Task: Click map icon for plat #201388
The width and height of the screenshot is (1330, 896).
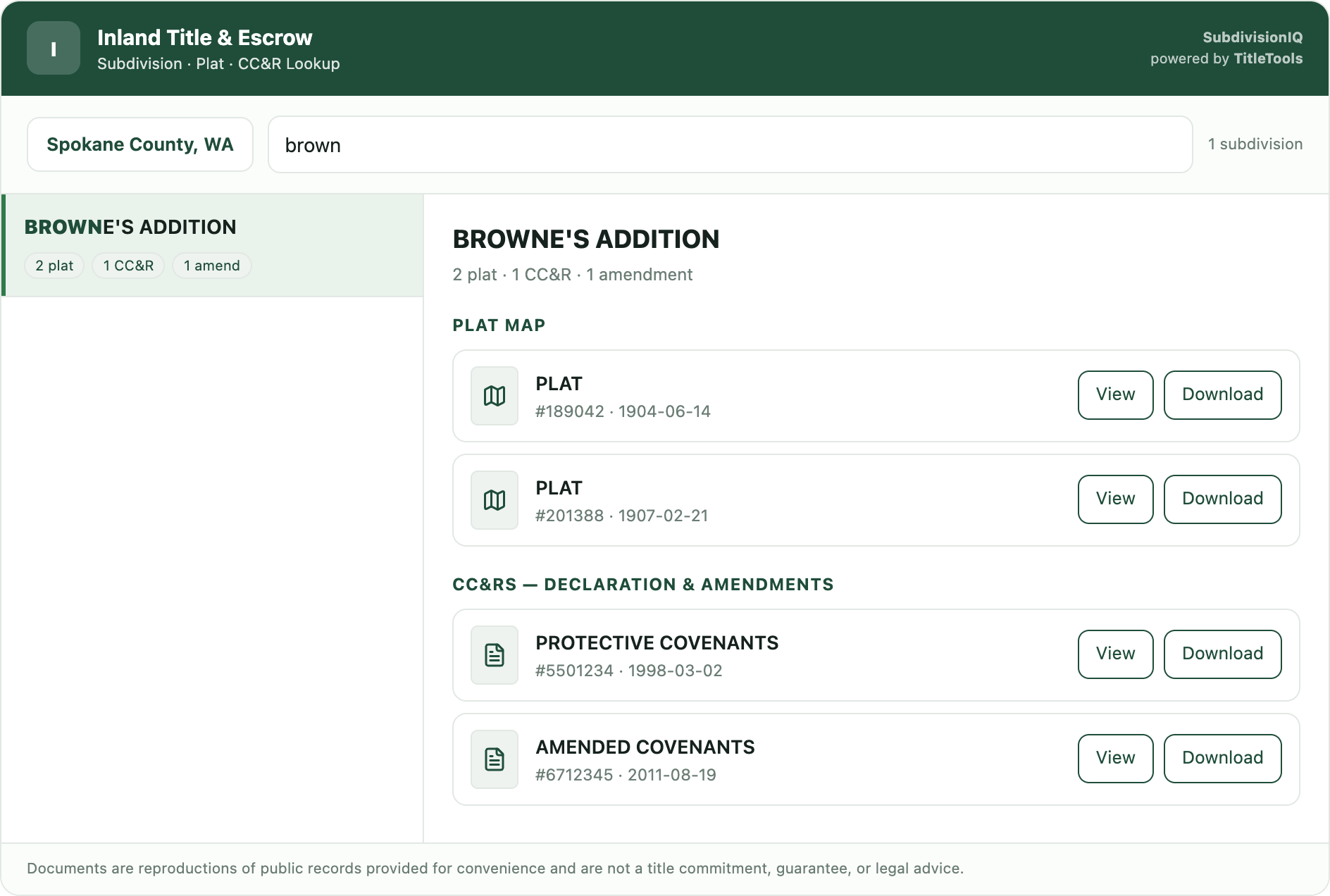Action: click(x=495, y=500)
